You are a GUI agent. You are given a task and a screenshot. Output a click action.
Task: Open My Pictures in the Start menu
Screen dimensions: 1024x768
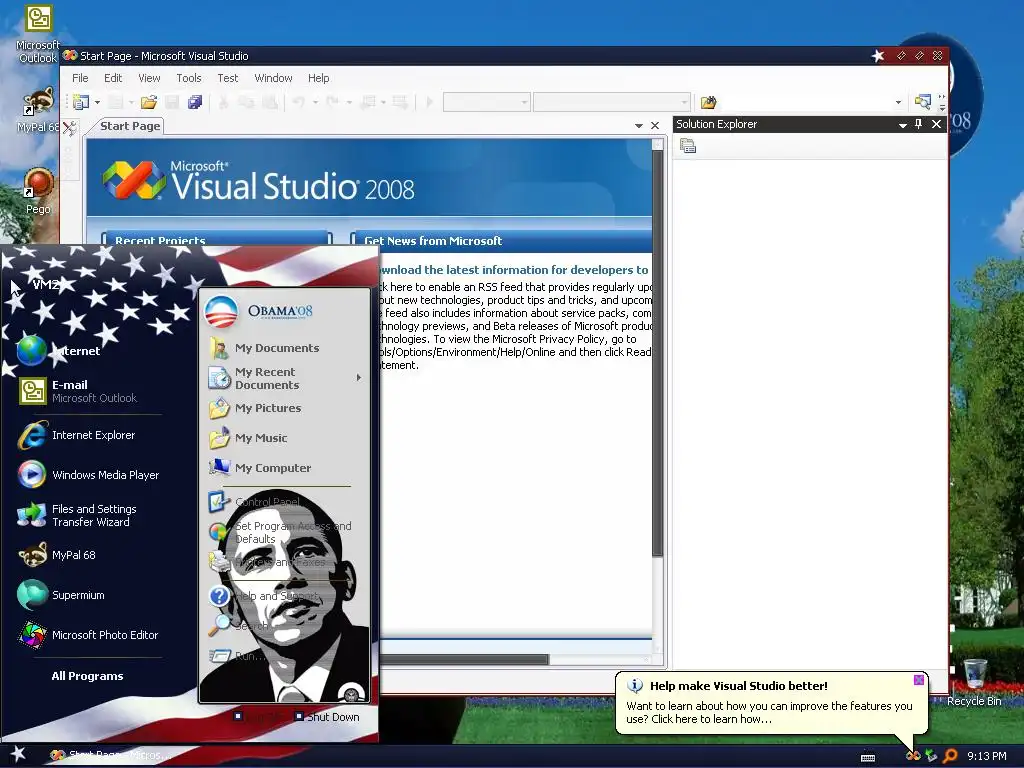coord(255,408)
